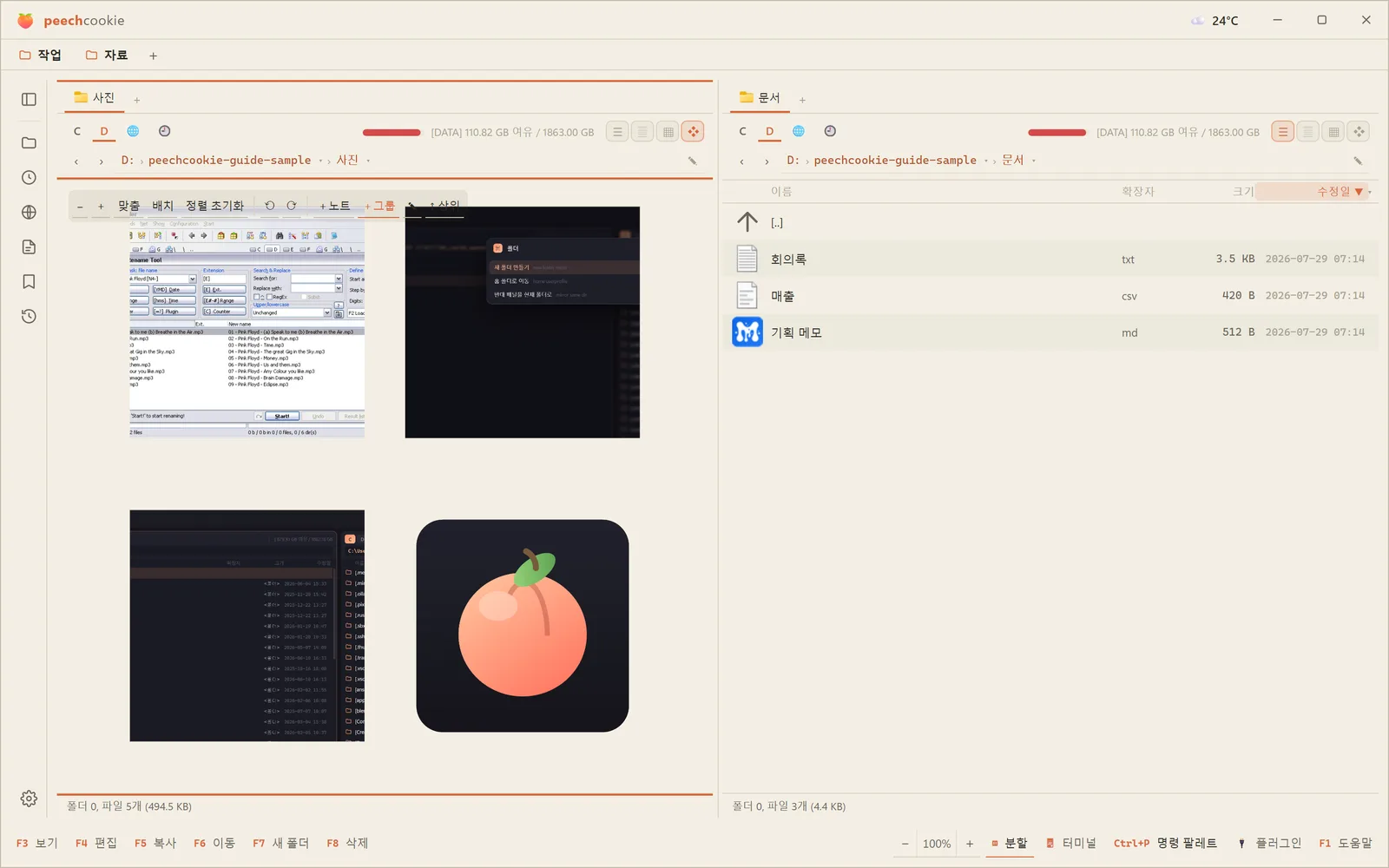Screen dimensions: 1389x868
Task: Switch right pane to list view
Action: (x=1283, y=132)
